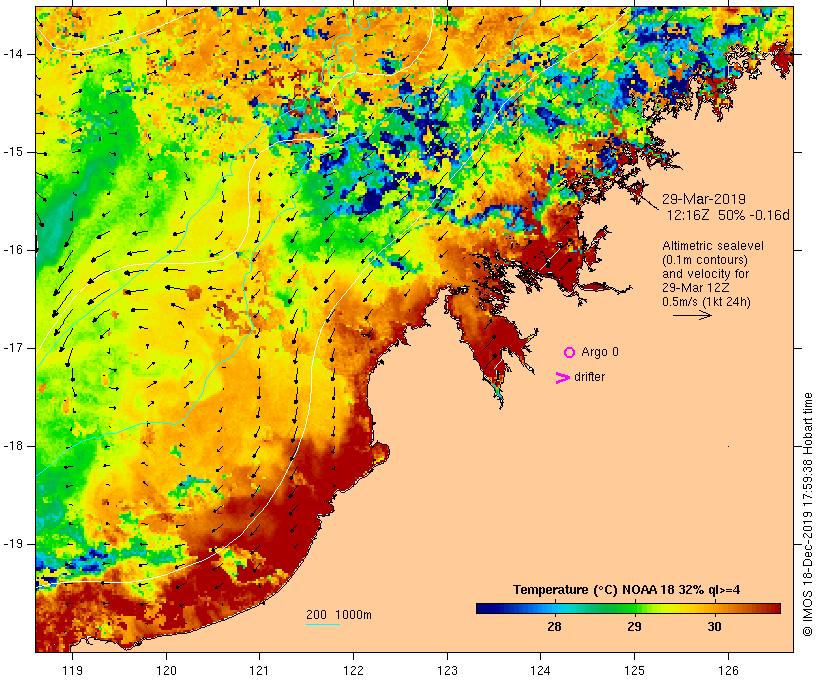
Task: Click the 'Altimetric sealevel' label
Action: pos(713,246)
